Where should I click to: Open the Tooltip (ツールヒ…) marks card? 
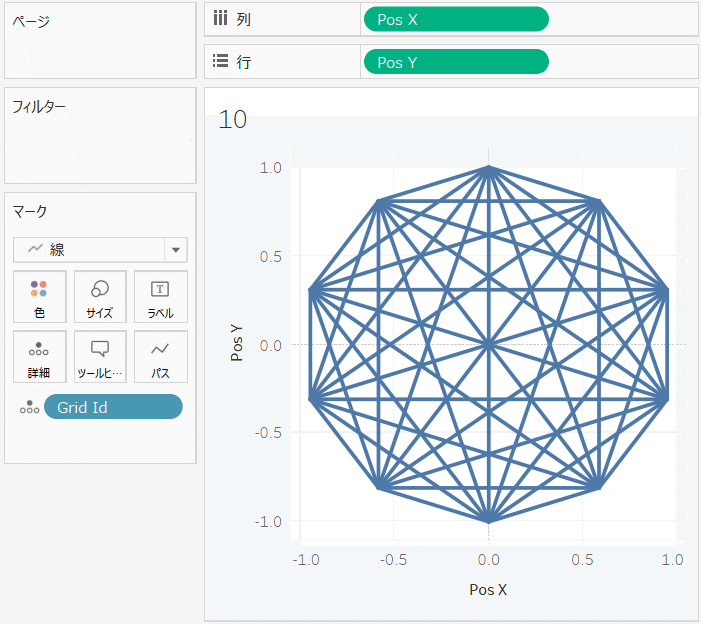point(100,357)
